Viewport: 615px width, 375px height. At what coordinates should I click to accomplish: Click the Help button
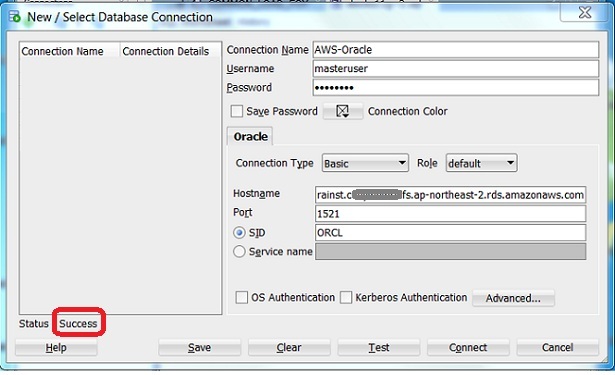56,348
